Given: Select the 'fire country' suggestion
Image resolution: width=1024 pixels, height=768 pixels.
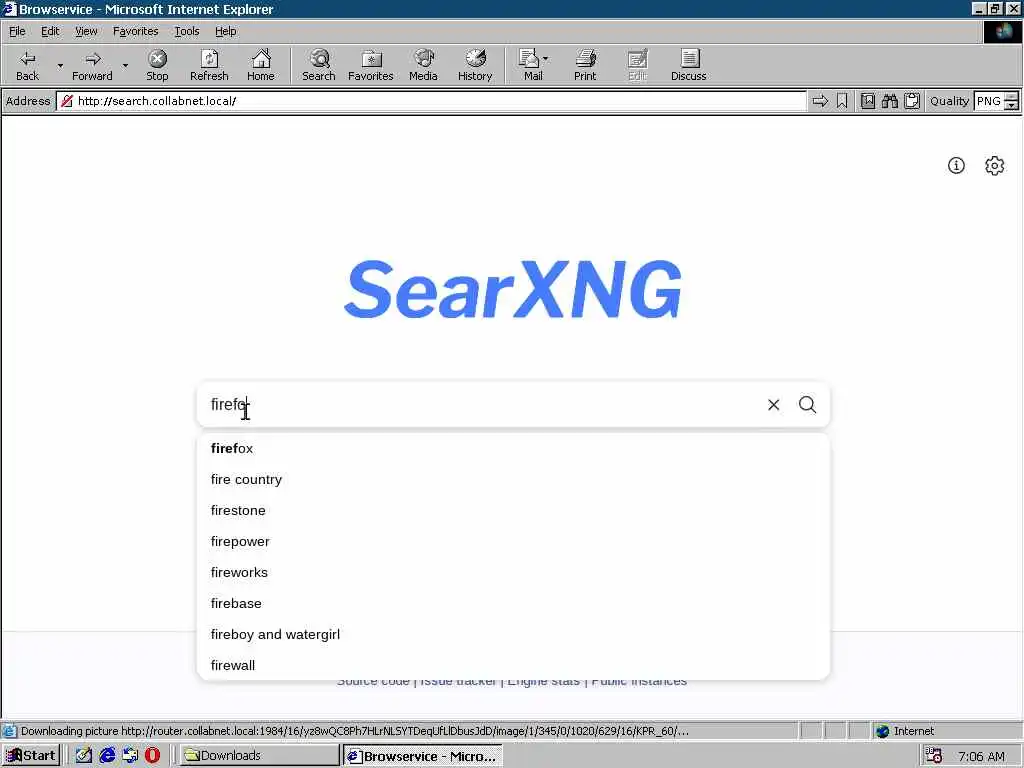Looking at the screenshot, I should [513, 479].
